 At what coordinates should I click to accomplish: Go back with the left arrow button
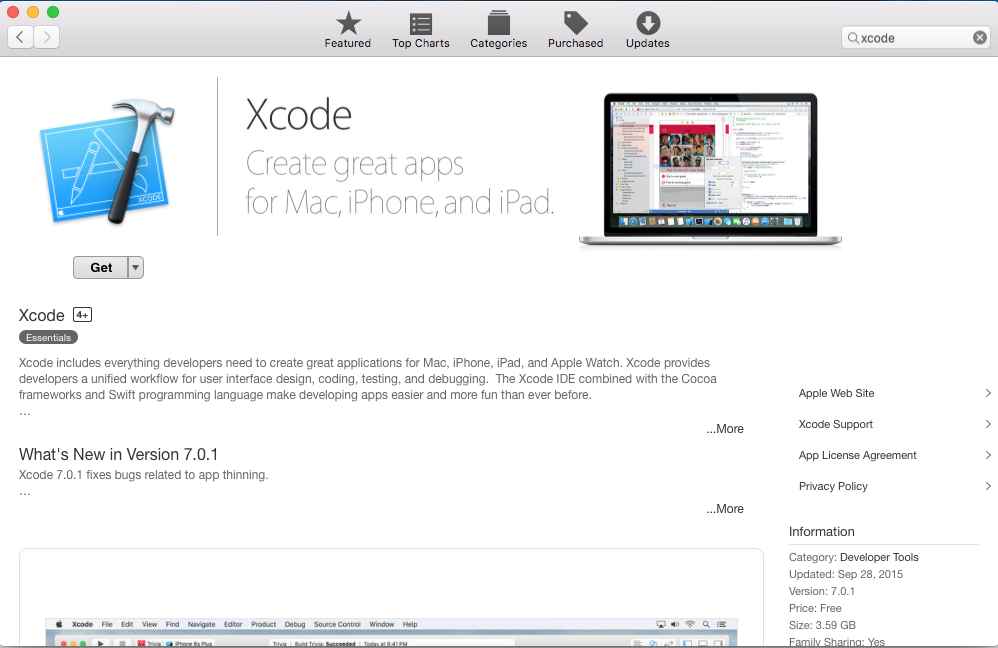[20, 38]
